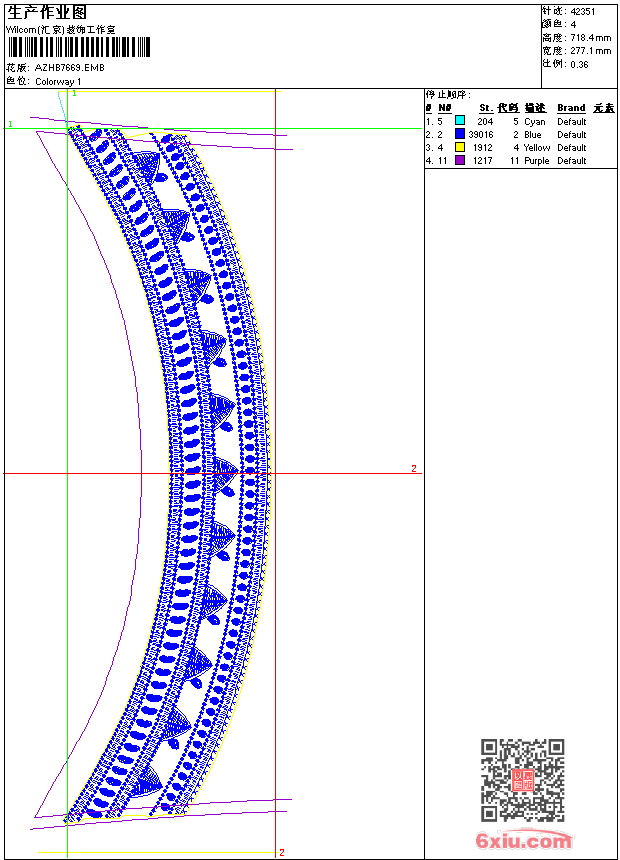Image resolution: width=620 pixels, height=860 pixels.
Task: Select the stitch count value 42351
Action: pyautogui.click(x=583, y=12)
